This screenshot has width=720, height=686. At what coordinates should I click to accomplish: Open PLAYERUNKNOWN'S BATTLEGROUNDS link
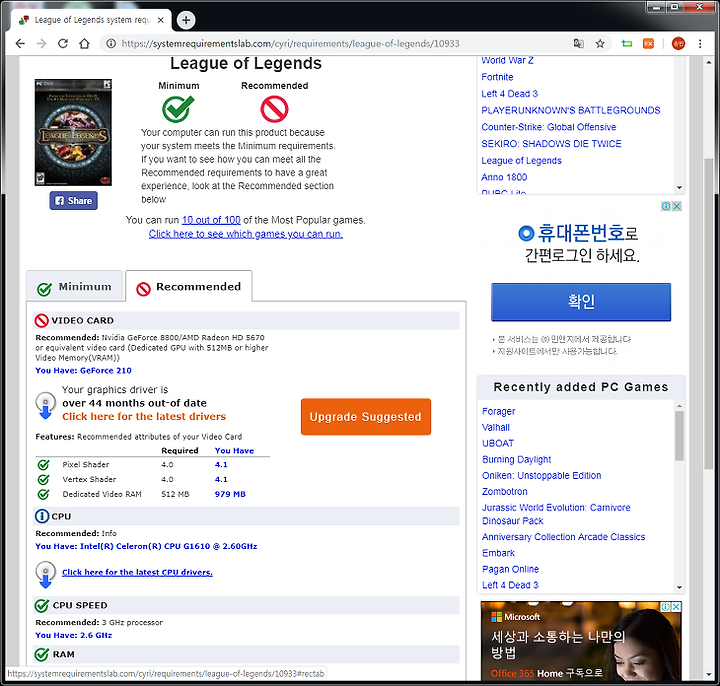coord(571,110)
